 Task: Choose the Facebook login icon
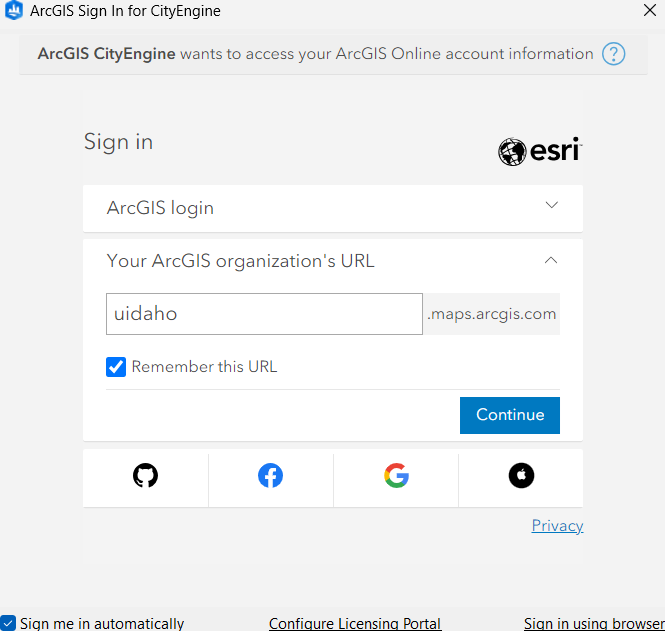click(271, 476)
